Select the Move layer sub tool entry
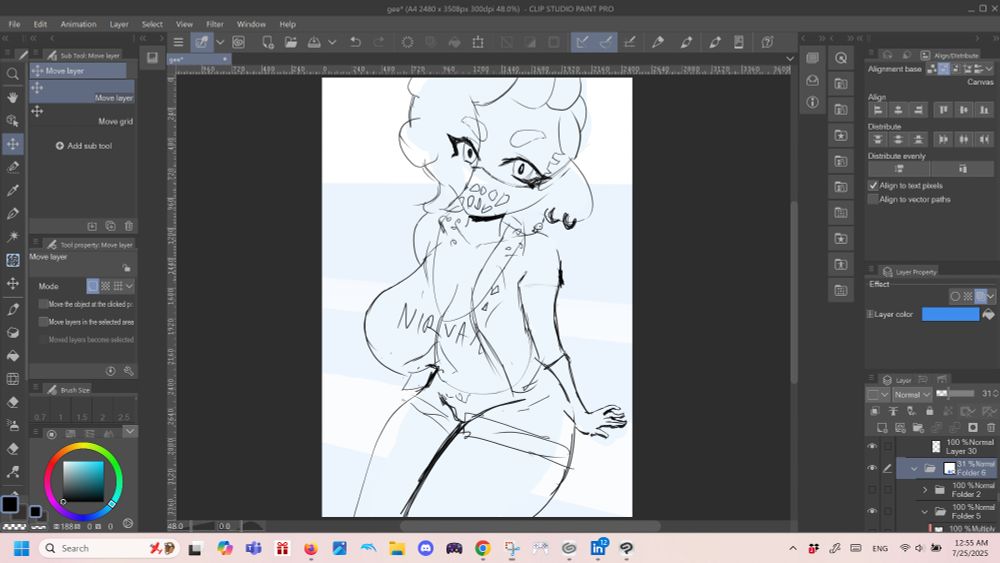Screen dimensions: 1000x563 [82, 92]
